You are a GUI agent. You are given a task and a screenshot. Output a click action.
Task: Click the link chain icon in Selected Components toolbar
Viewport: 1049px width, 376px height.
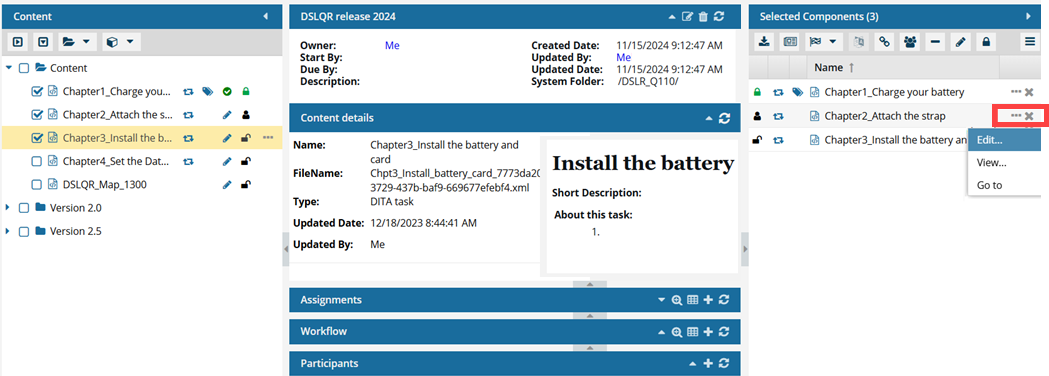(x=884, y=41)
